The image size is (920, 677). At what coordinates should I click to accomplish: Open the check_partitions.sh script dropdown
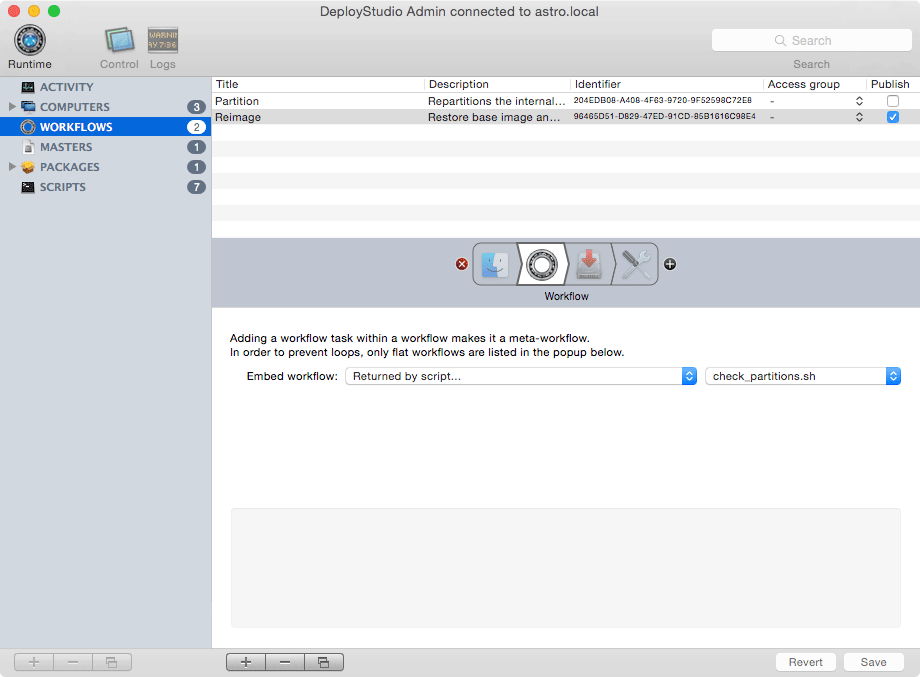803,376
